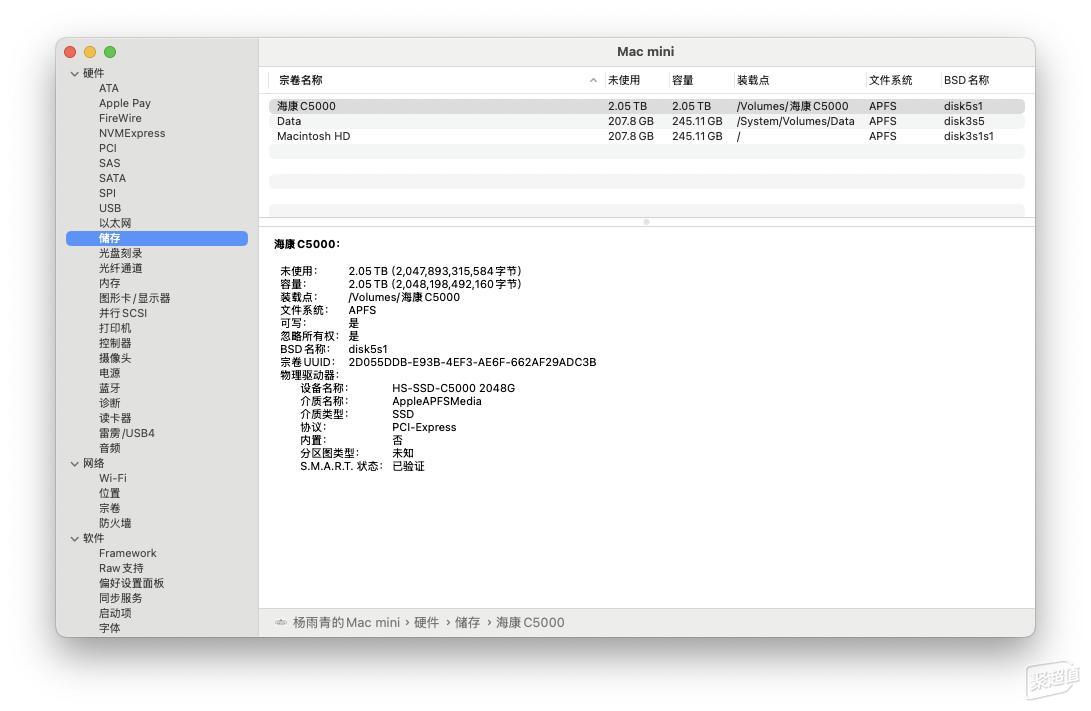Select 并行 SCSI in the sidebar

123,313
